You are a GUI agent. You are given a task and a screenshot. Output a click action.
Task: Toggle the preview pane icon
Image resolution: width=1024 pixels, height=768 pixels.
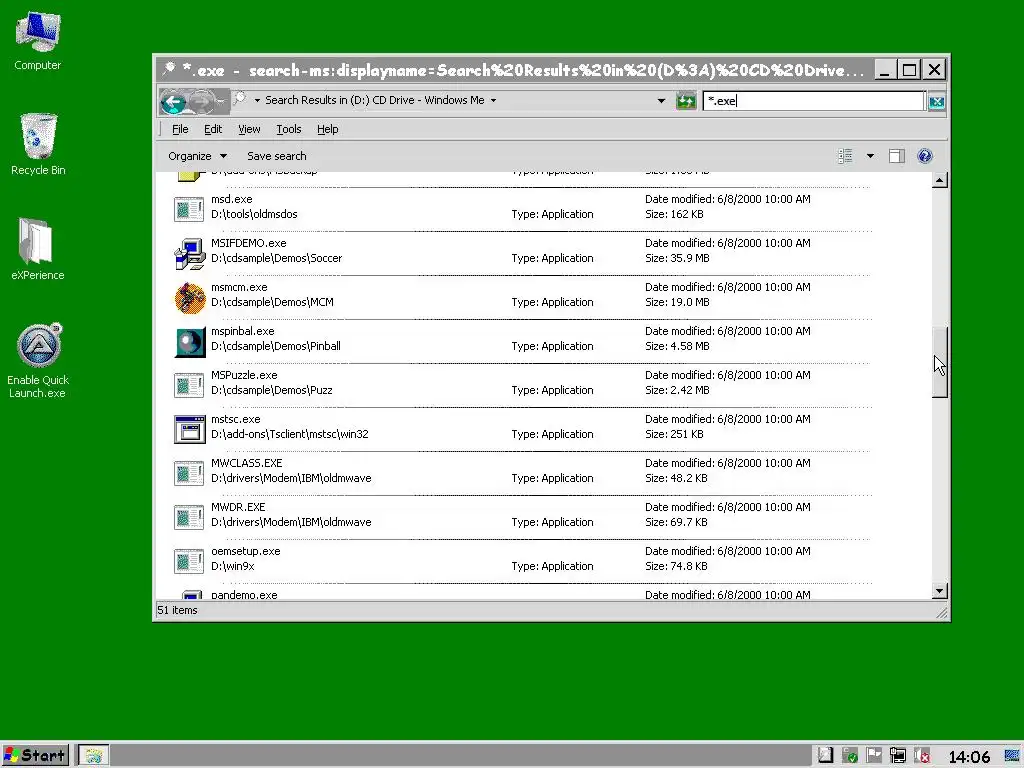[897, 156]
